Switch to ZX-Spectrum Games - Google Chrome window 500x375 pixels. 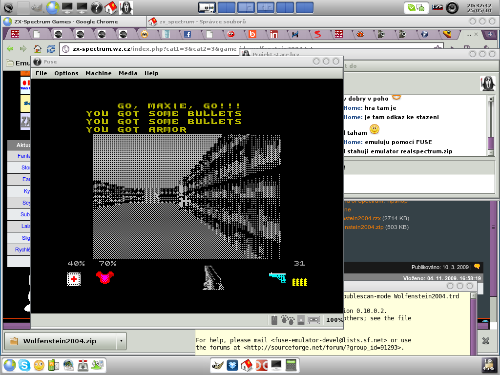pyautogui.click(x=74, y=21)
